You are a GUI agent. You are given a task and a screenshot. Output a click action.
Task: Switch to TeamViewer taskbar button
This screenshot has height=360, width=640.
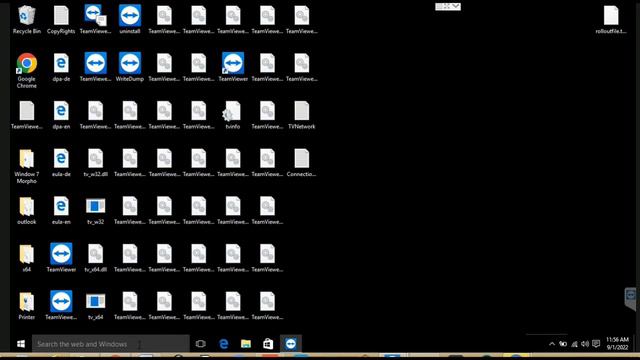pos(291,344)
